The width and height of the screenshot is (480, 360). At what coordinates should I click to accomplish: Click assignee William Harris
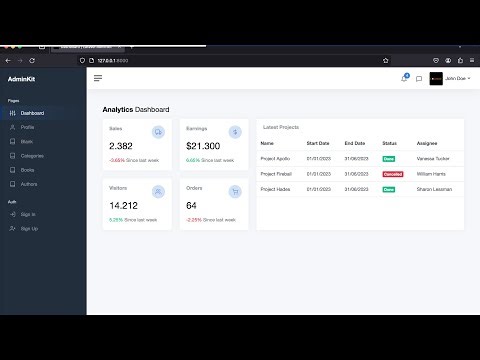431,174
